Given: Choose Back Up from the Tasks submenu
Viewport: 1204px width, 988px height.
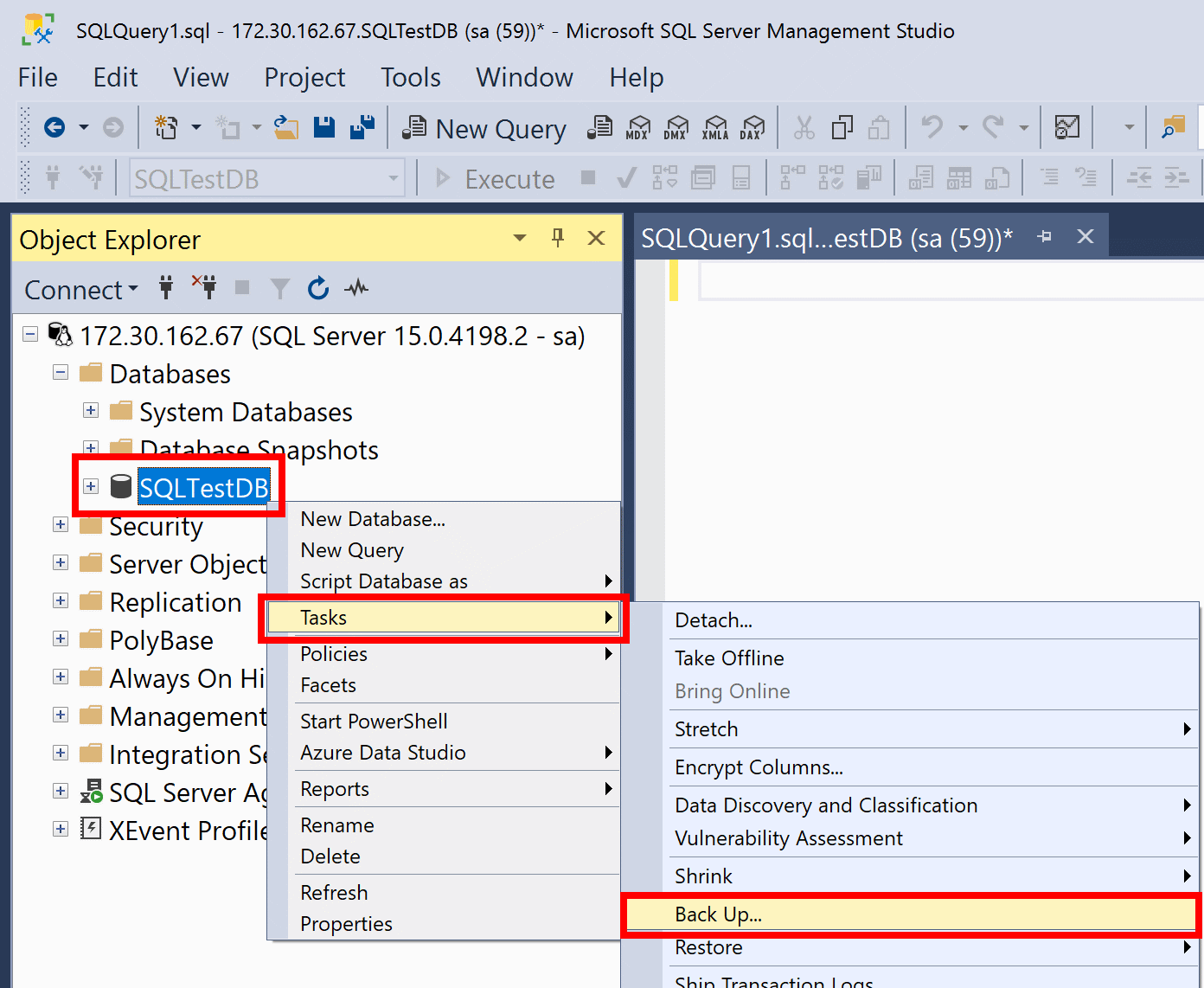Looking at the screenshot, I should [718, 914].
